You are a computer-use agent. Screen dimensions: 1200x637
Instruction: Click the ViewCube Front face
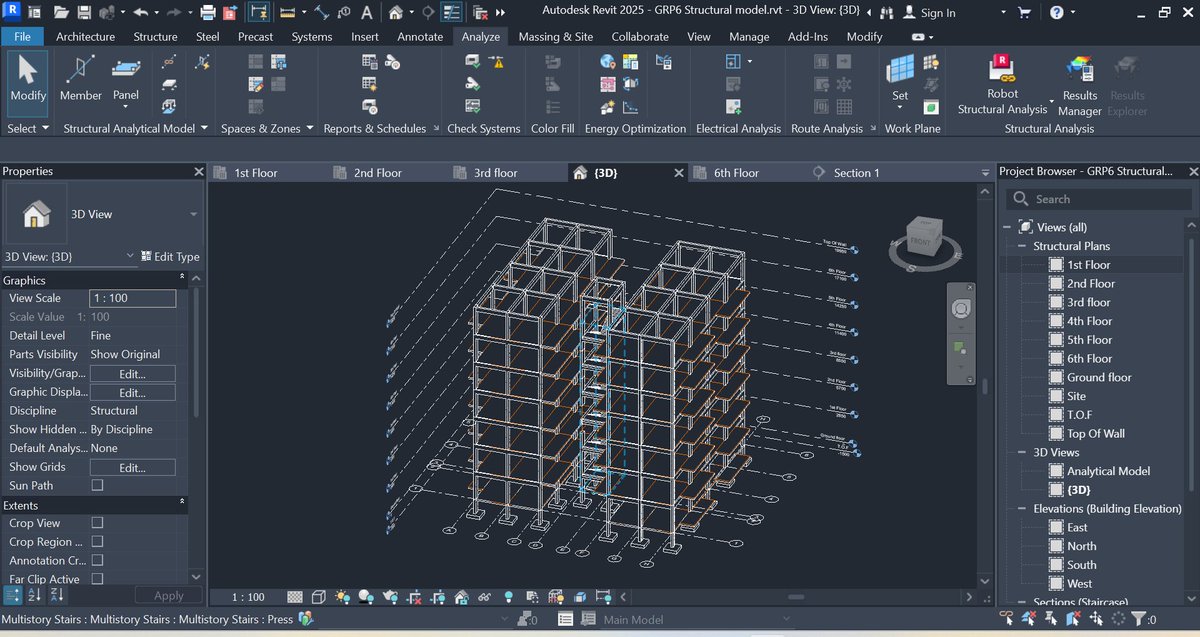pos(919,242)
